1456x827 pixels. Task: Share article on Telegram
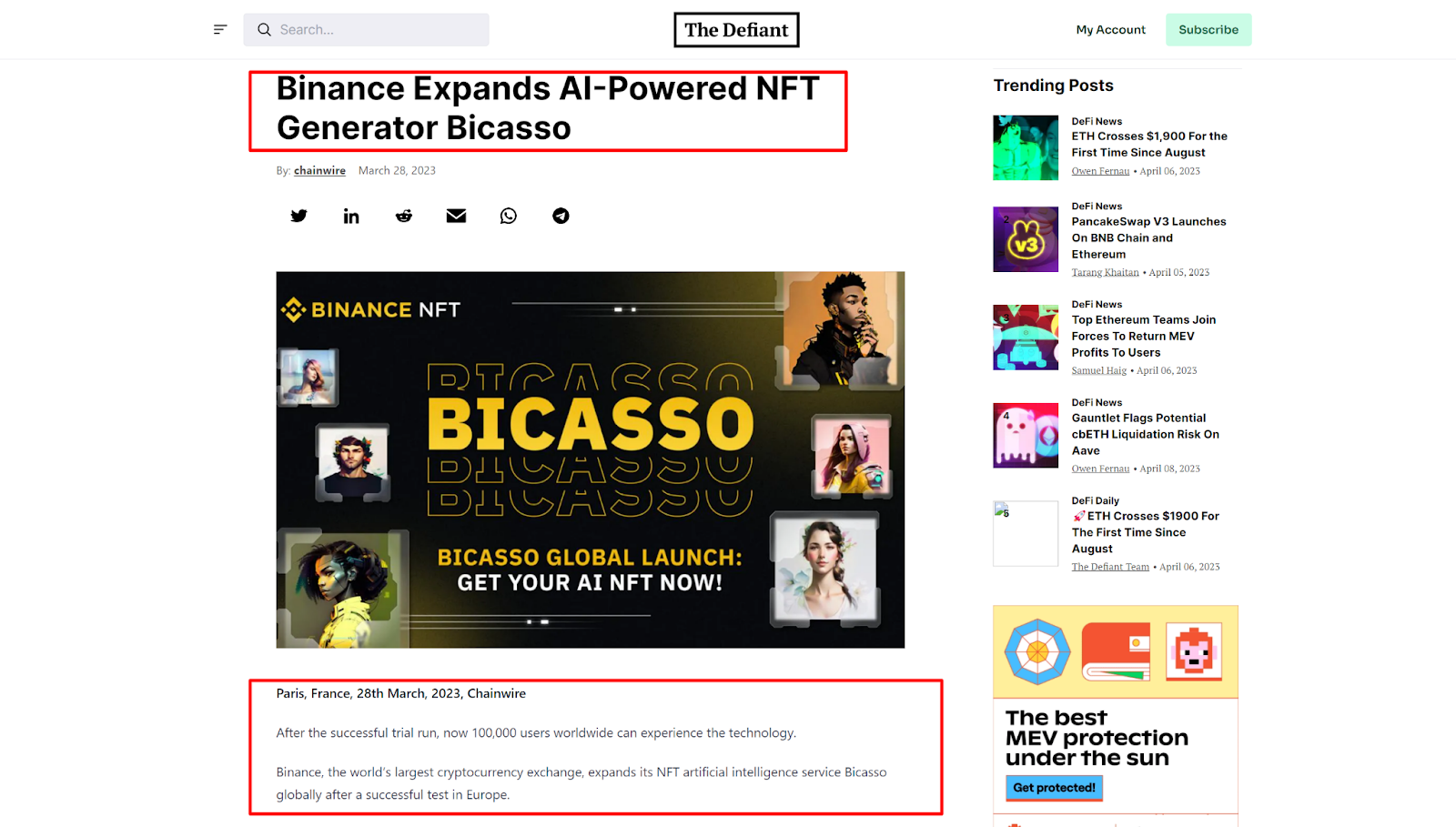pos(561,216)
